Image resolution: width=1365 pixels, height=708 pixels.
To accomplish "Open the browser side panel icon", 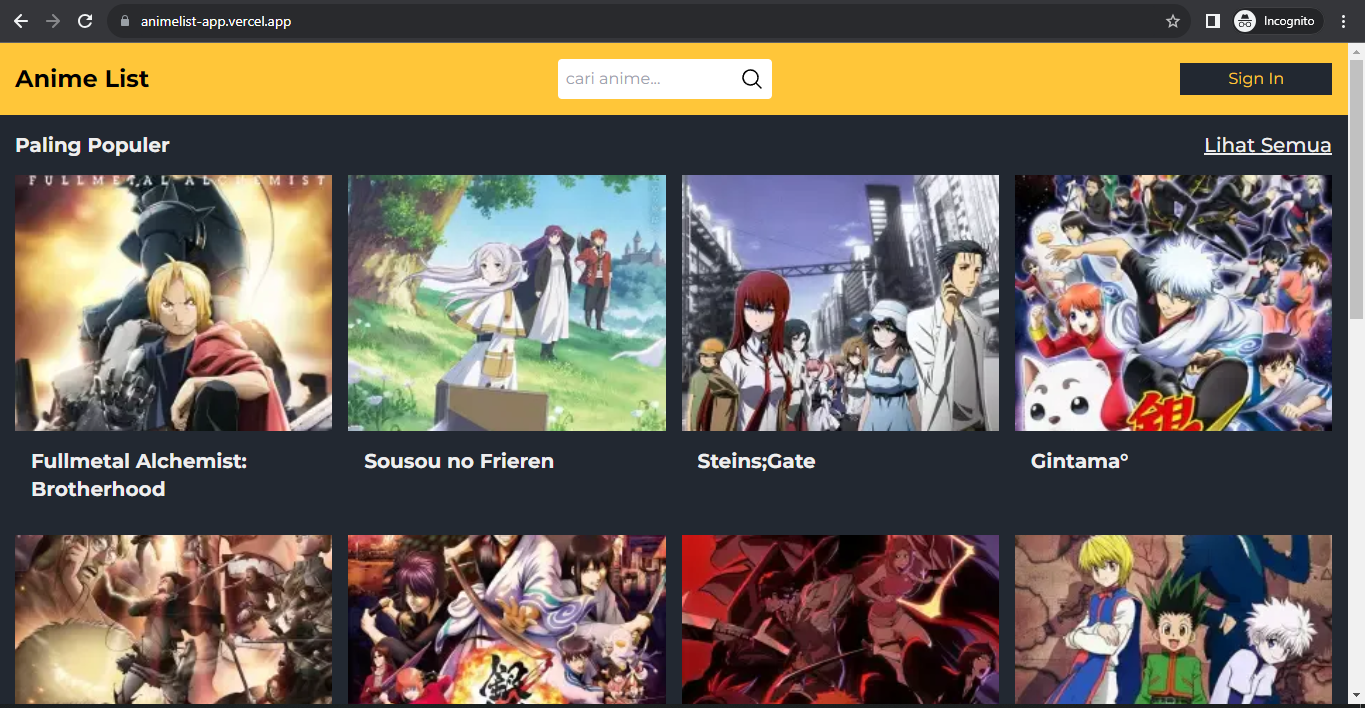I will point(1212,21).
